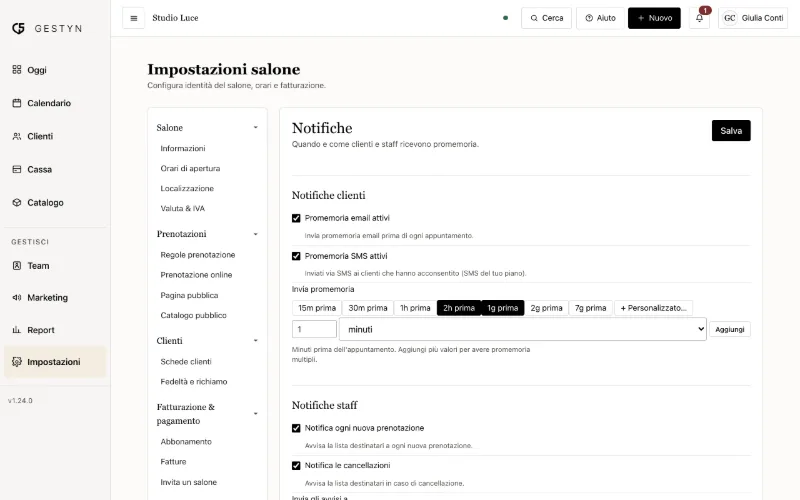
Task: Click the v1.24.0 version label
Action: [x=20, y=401]
